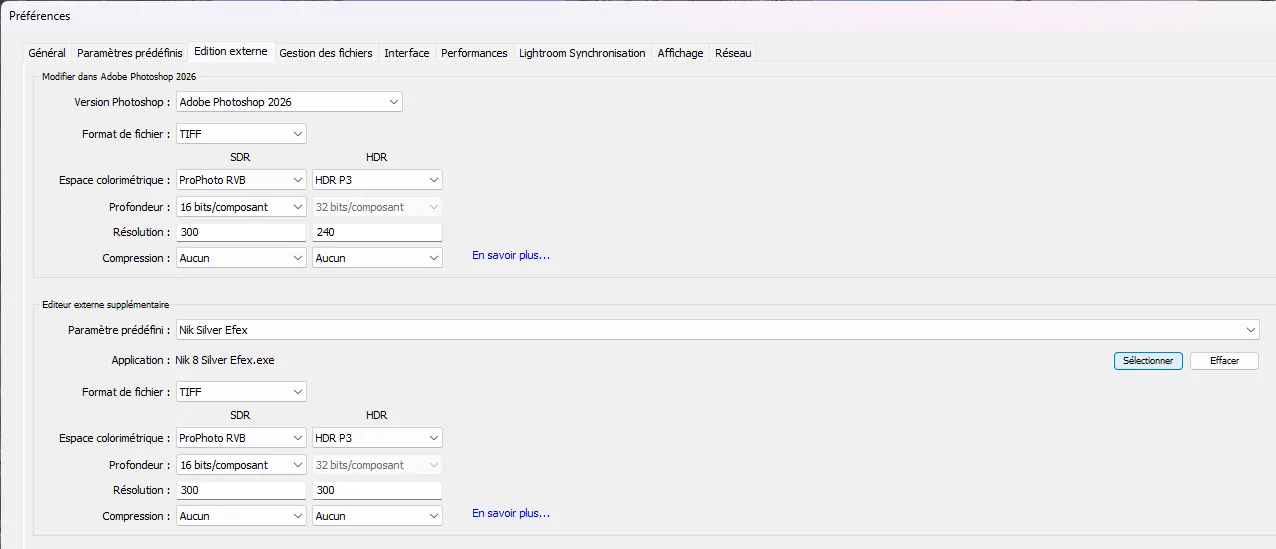Switch to the Général tab
The width and height of the screenshot is (1276, 549).
[47, 53]
